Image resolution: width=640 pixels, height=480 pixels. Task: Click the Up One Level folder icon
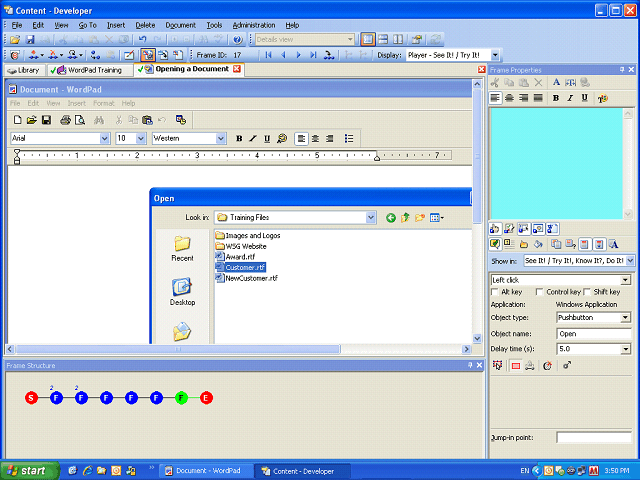pos(405,218)
